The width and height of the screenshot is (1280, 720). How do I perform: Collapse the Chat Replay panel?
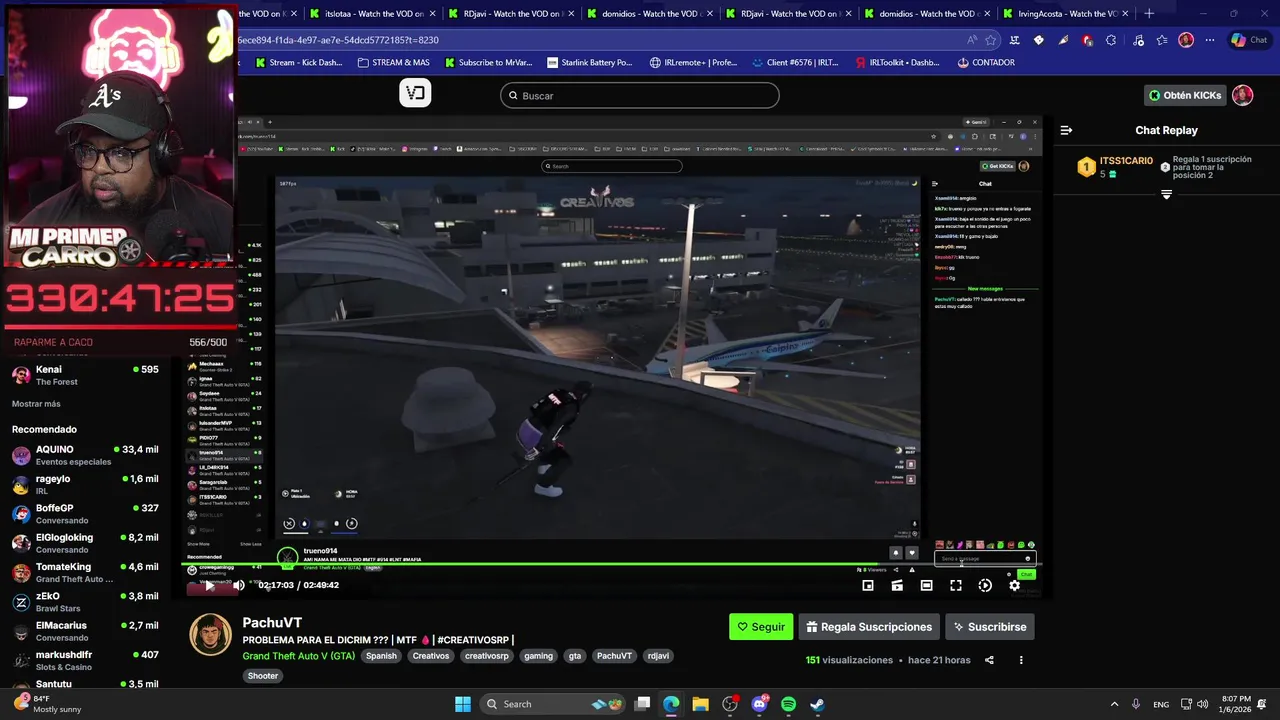tap(1066, 130)
